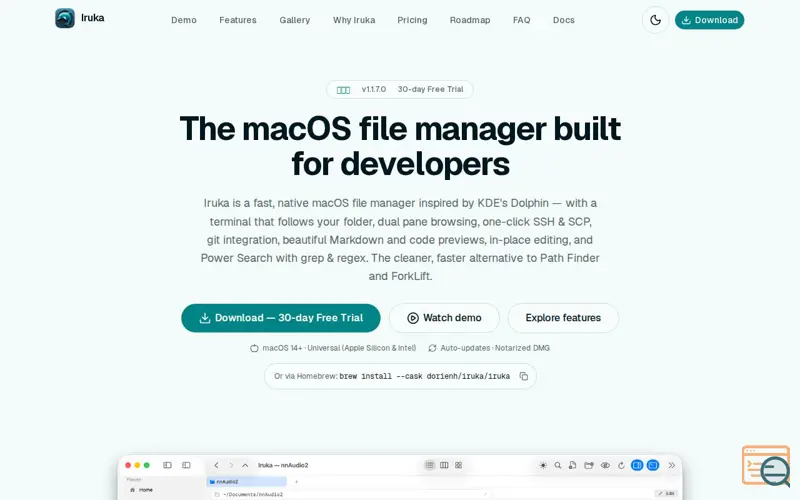The height and width of the screenshot is (500, 800).
Task: Jump to the FAQ section
Action: [x=521, y=20]
